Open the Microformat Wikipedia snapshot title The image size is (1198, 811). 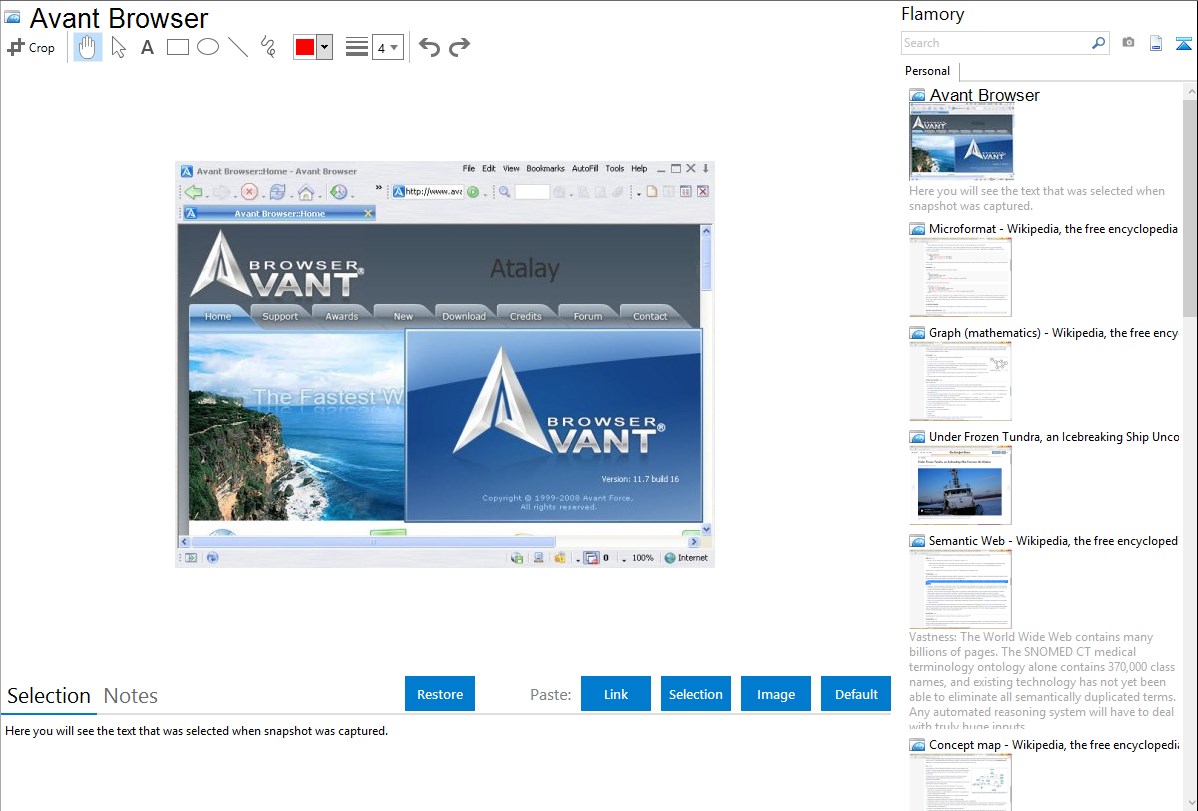(x=1053, y=229)
